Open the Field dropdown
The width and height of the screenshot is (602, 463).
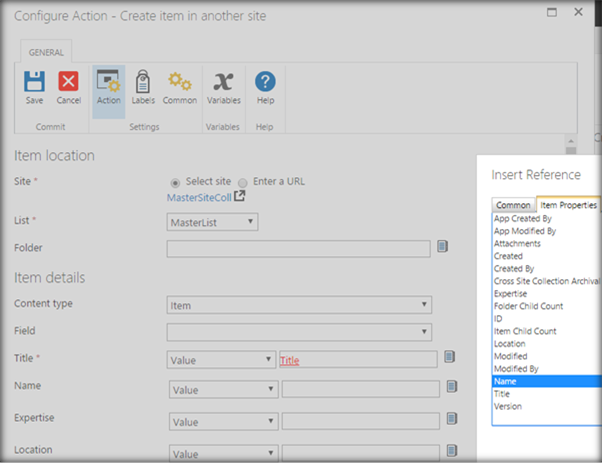coord(299,331)
